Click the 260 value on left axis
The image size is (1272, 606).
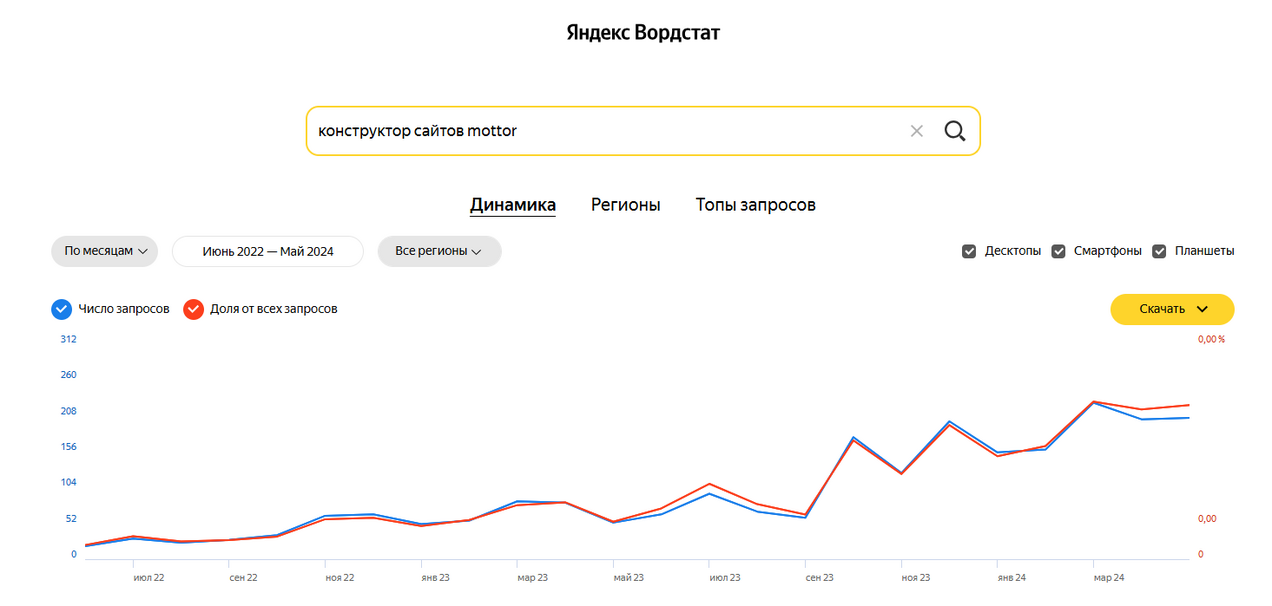(x=68, y=375)
